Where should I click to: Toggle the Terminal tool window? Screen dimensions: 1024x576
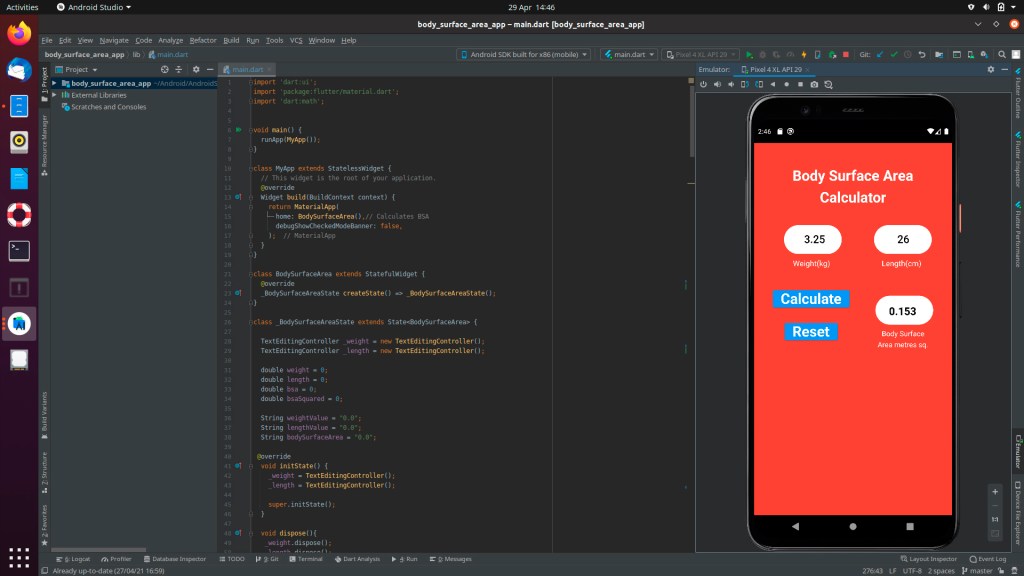tap(305, 559)
